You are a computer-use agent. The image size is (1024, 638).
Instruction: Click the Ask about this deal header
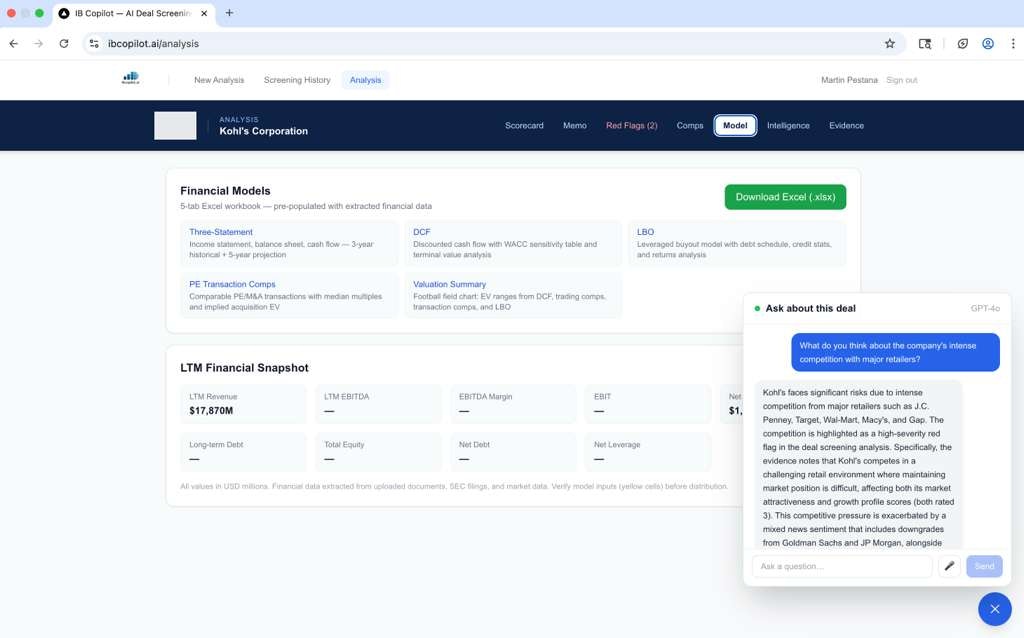coord(810,308)
